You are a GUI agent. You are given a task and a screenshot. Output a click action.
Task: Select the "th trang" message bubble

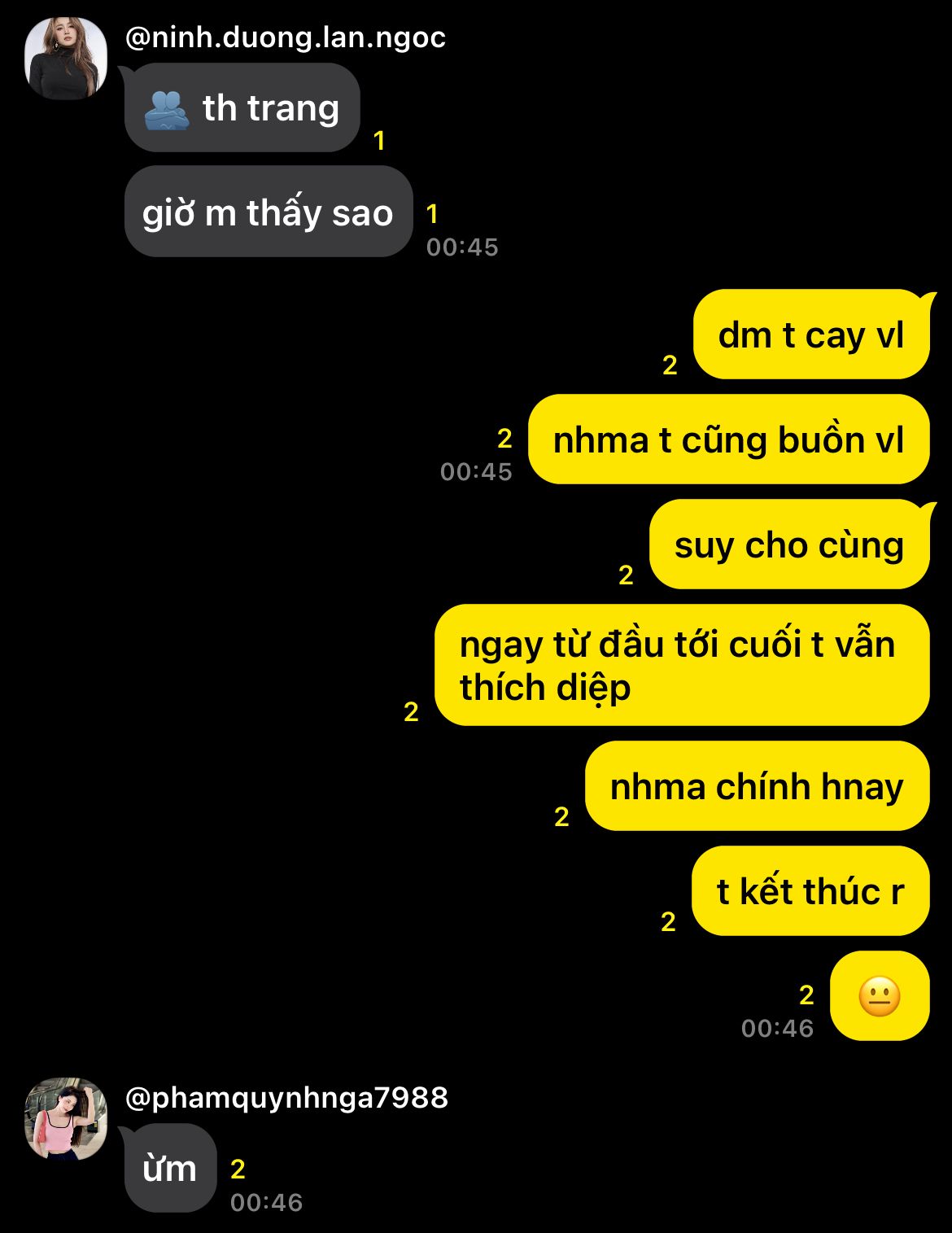pos(242,107)
